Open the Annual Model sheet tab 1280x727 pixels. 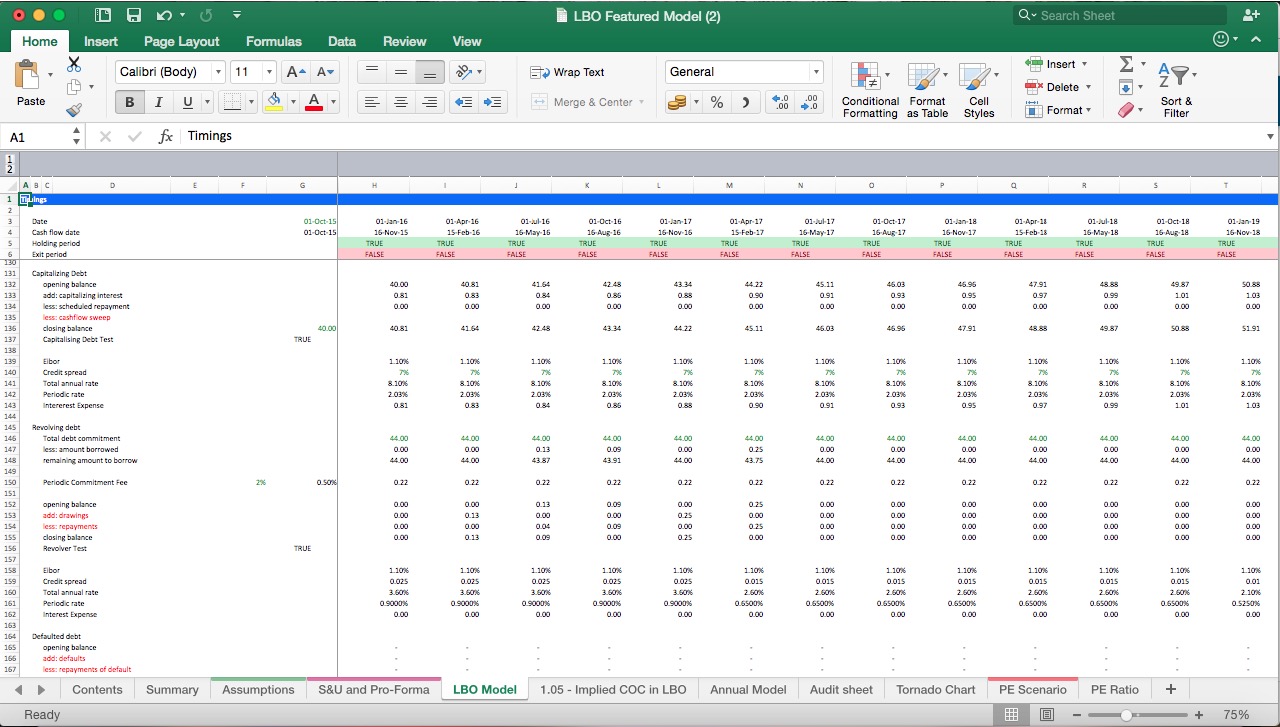click(748, 689)
